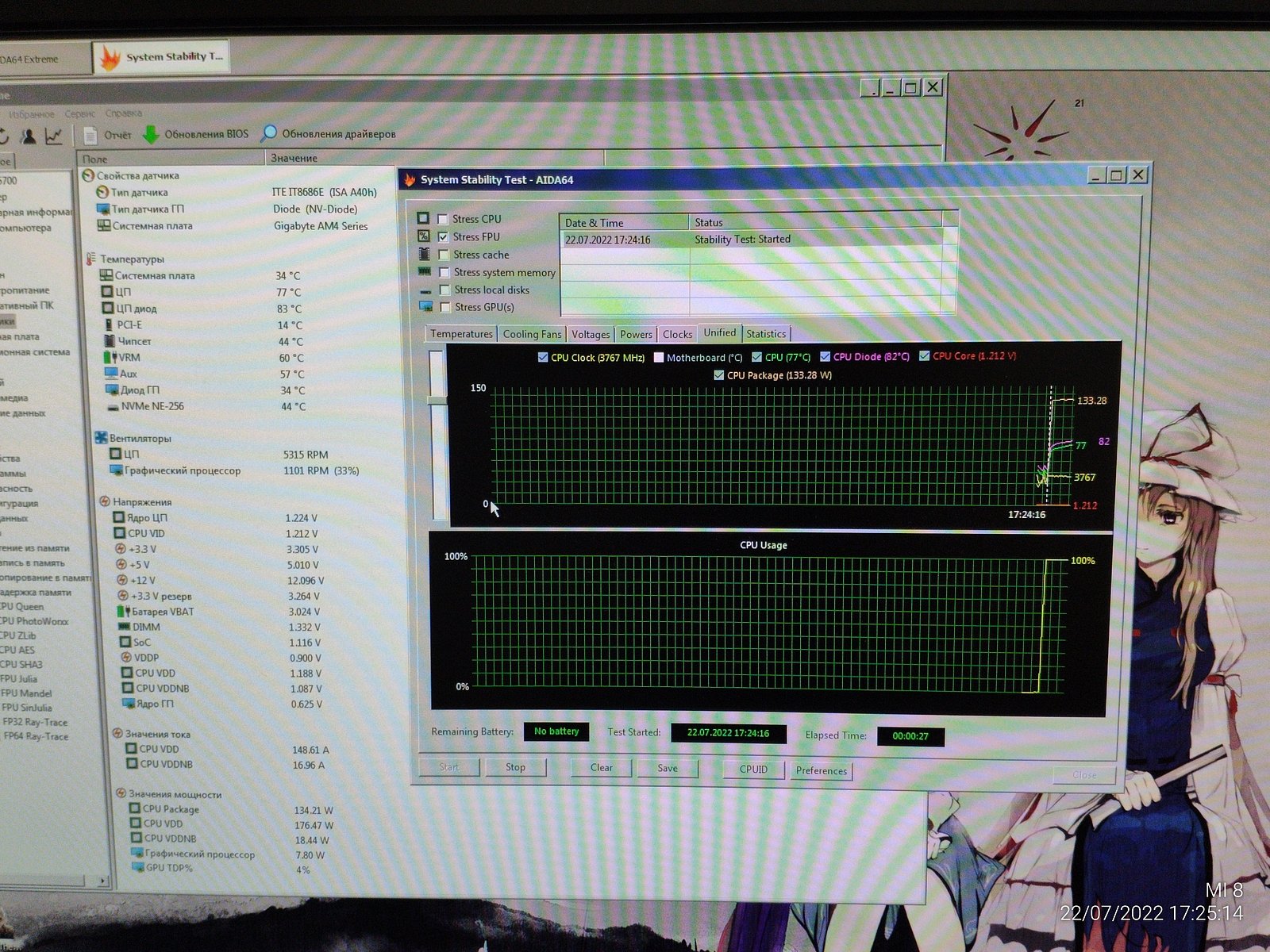
Task: Open the Сервис menu in AIDA64
Action: tap(79, 114)
